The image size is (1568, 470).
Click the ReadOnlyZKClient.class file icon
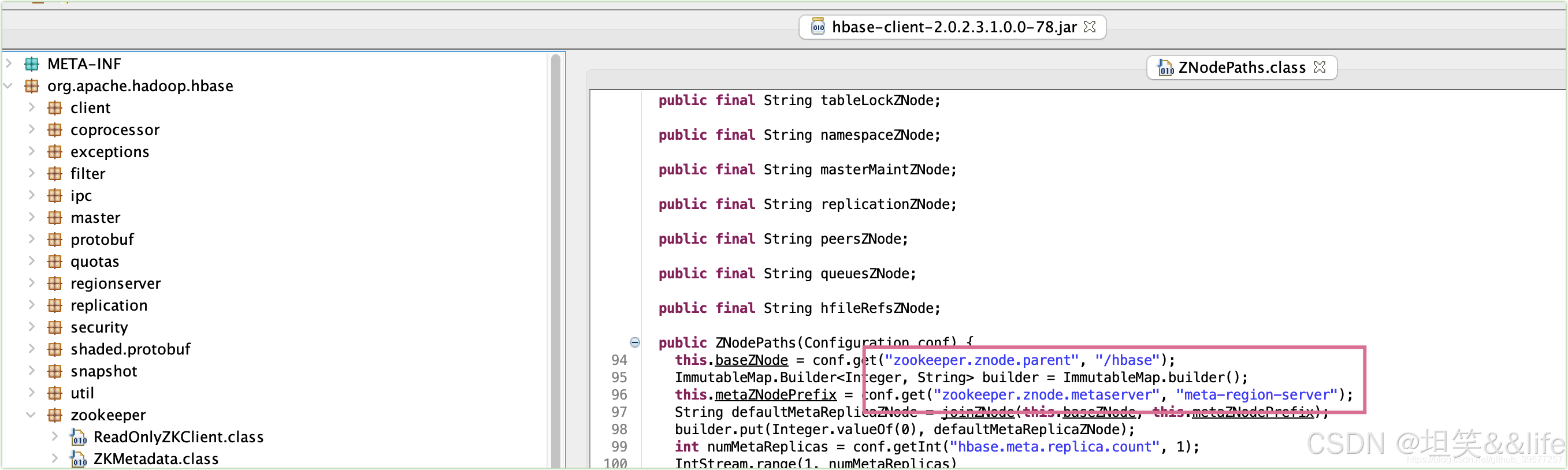point(78,437)
